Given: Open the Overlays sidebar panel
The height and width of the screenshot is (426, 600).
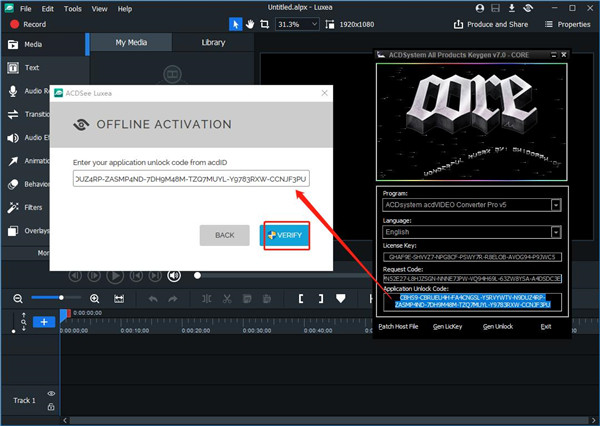Looking at the screenshot, I should [x=26, y=231].
